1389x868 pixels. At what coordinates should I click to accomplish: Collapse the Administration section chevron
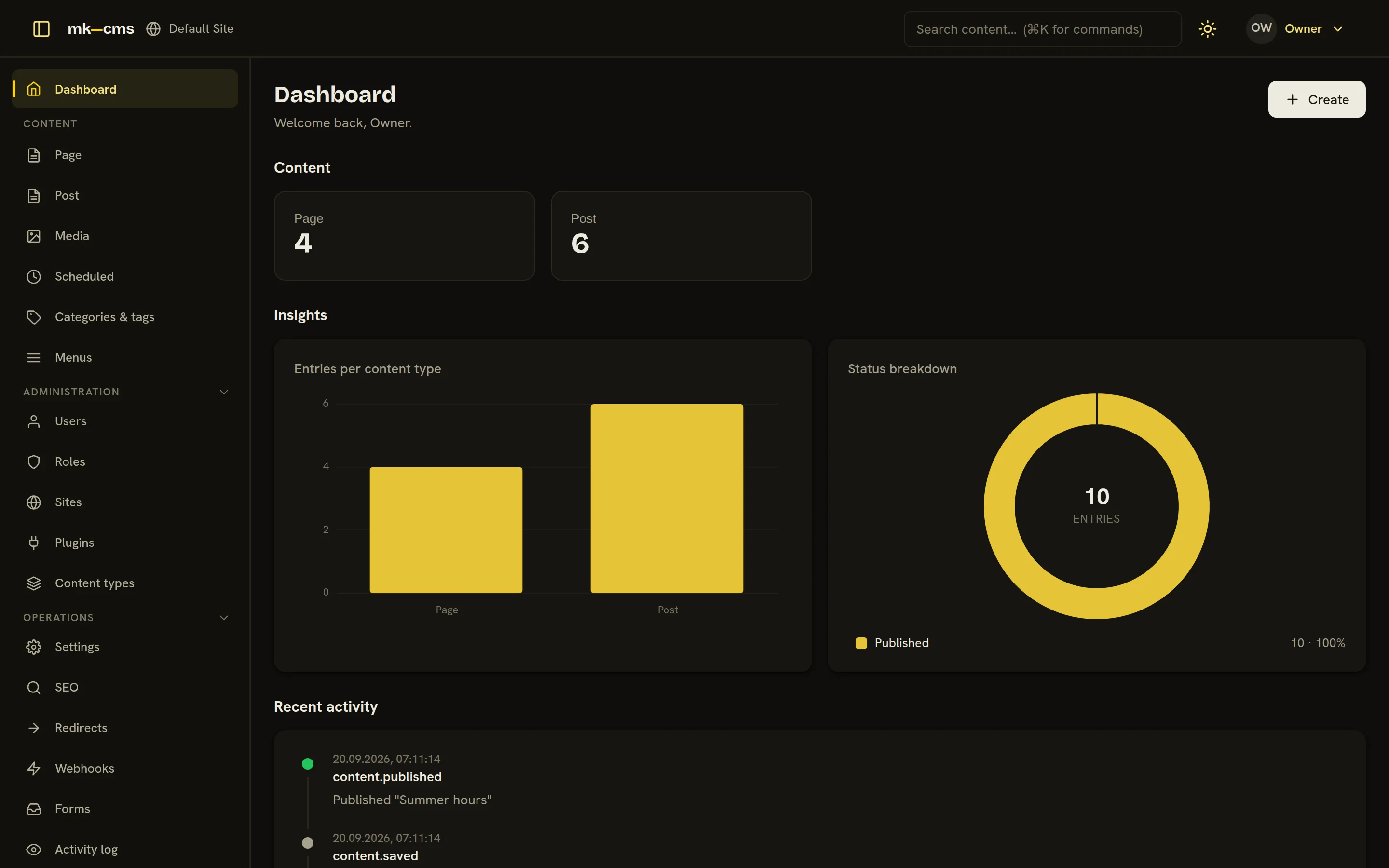coord(224,392)
